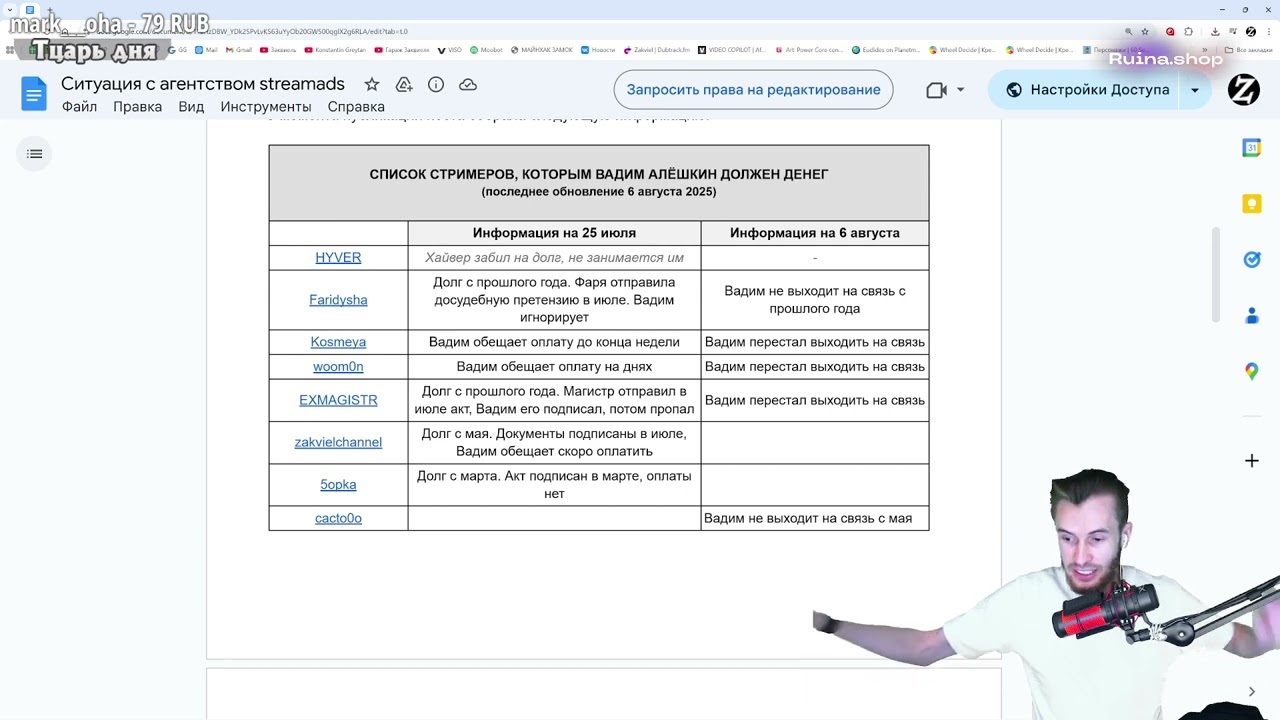Open the Файл menu

79,107
